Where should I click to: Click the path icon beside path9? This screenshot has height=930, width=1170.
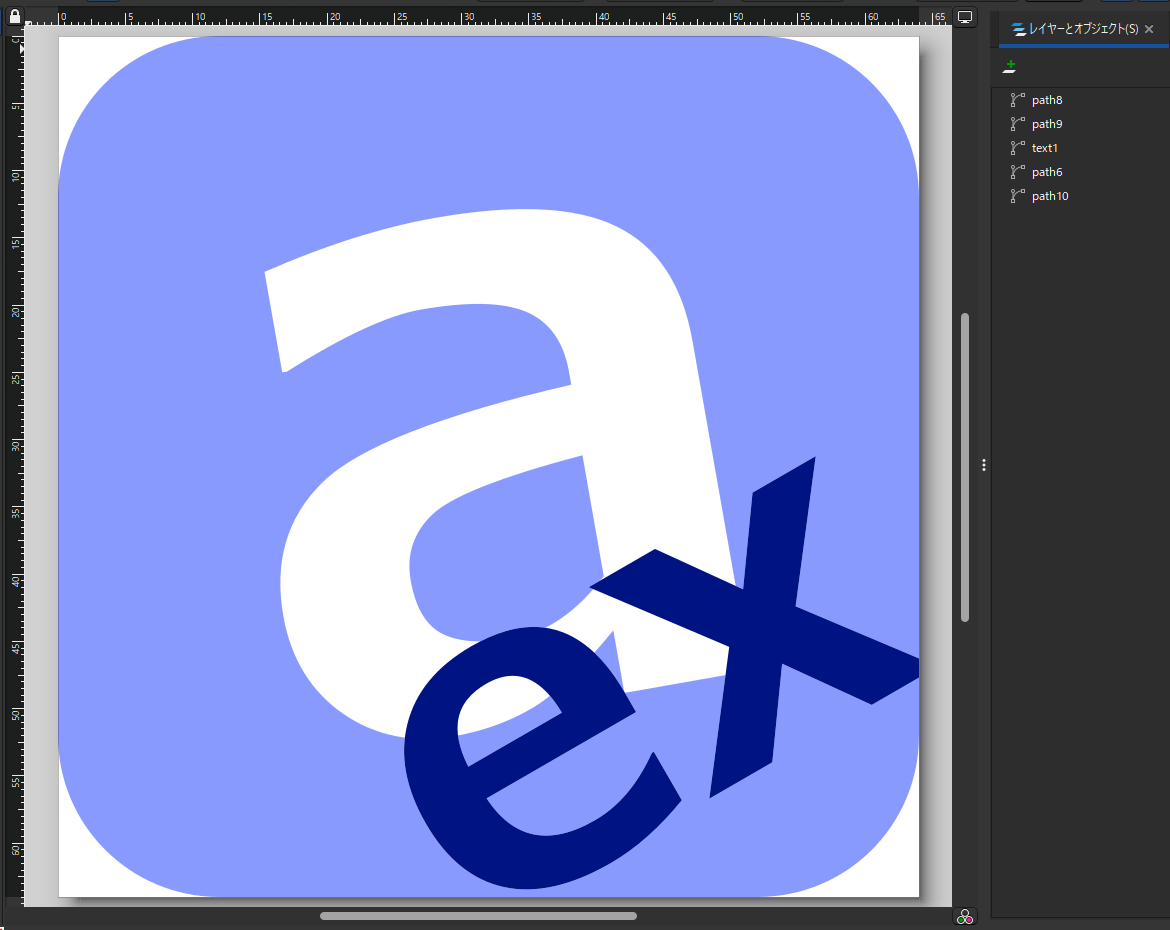[x=1018, y=124]
